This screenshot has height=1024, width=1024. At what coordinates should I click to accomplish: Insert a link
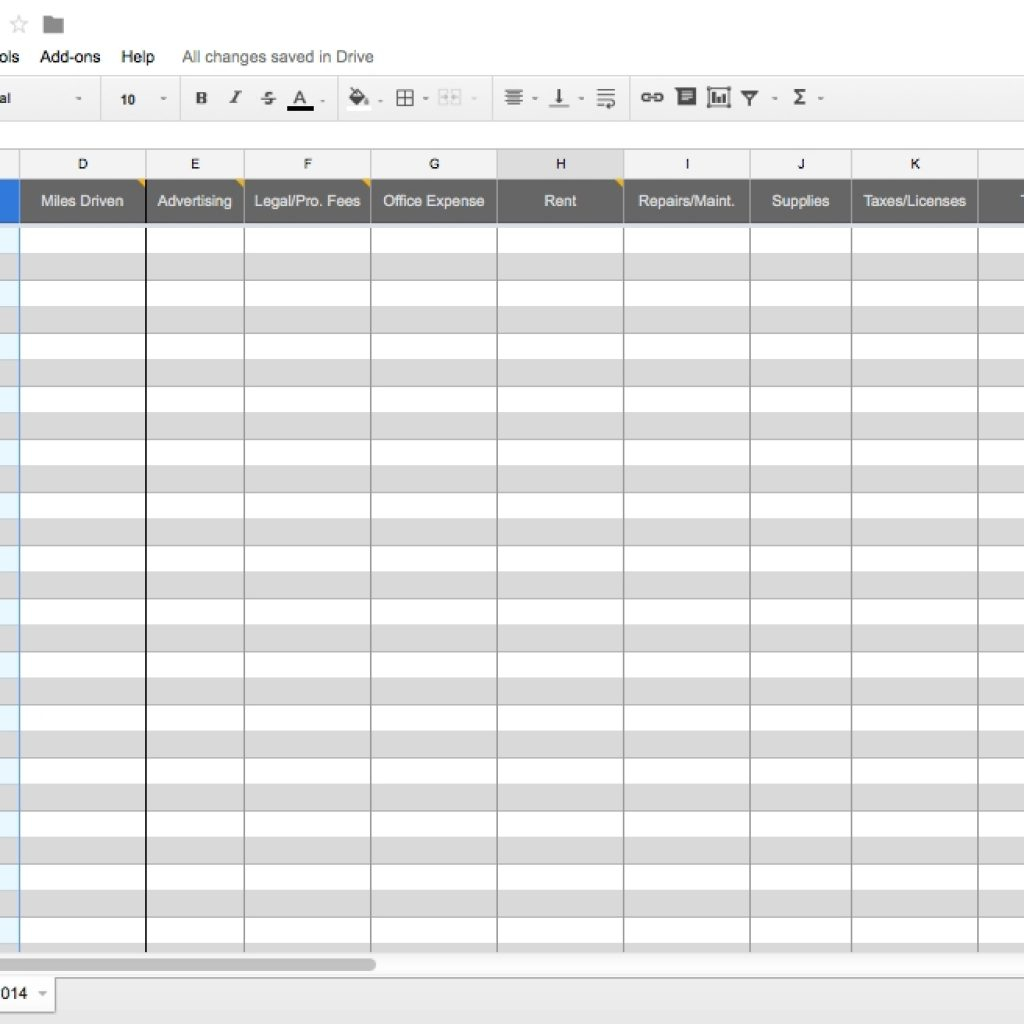(x=652, y=97)
